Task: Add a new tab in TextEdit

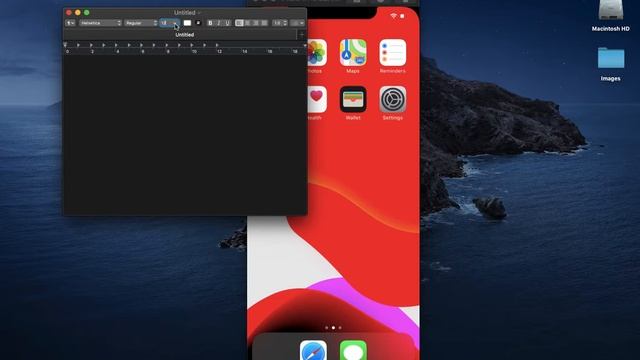Action: tap(302, 35)
